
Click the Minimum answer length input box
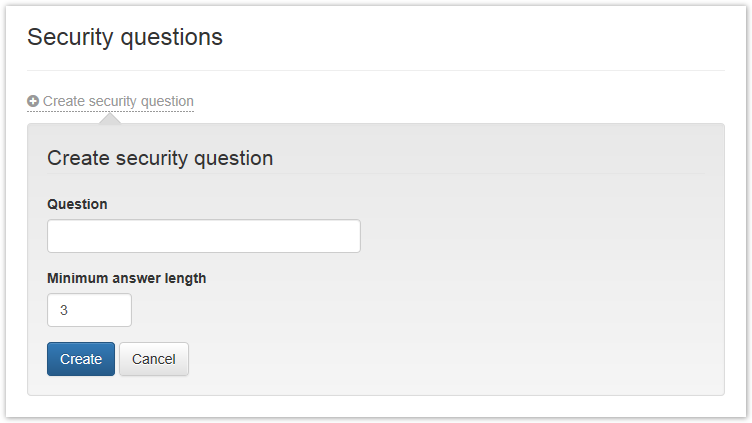[89, 310]
